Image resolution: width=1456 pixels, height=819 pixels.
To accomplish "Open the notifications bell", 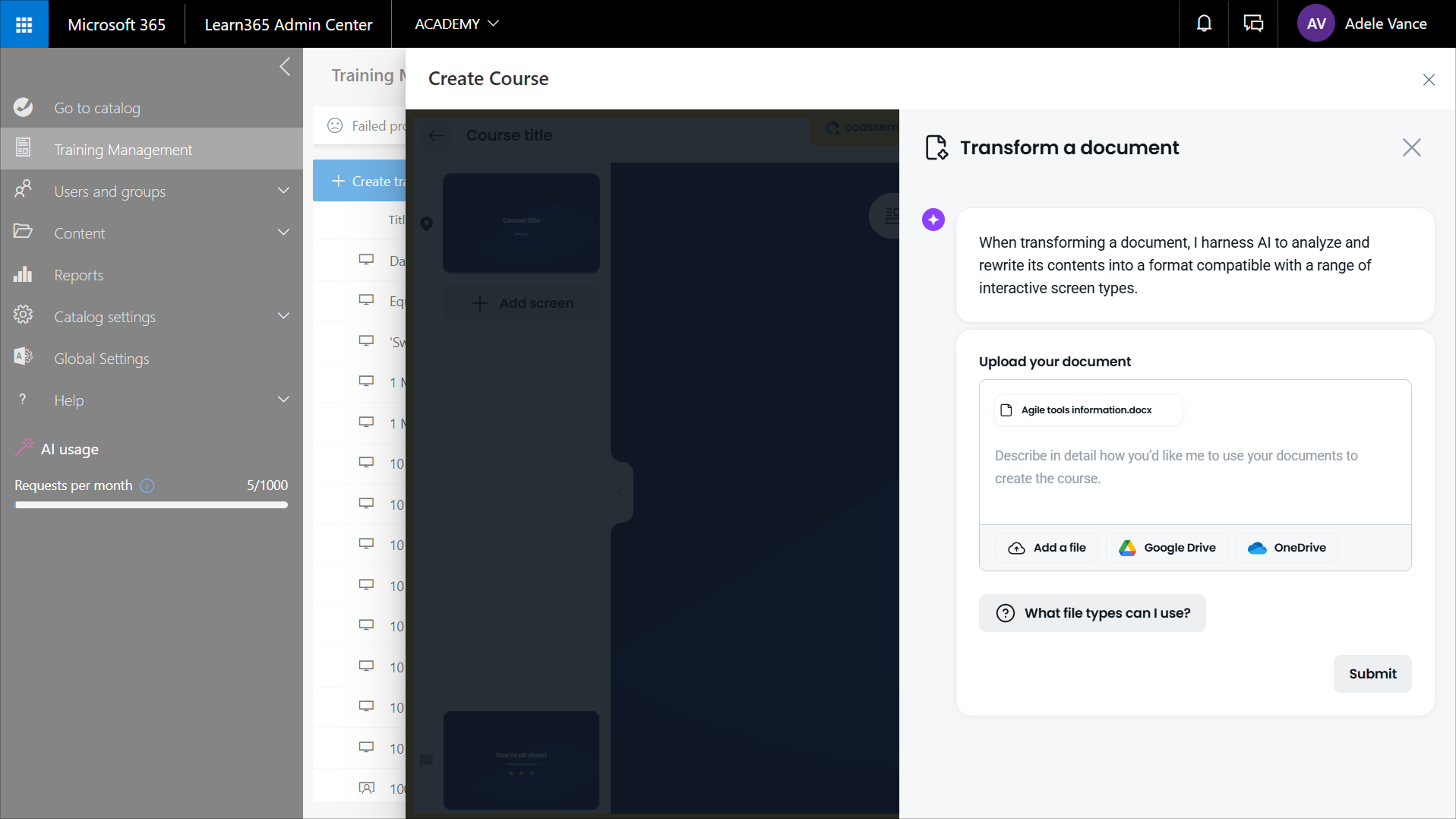I will coord(1204,24).
